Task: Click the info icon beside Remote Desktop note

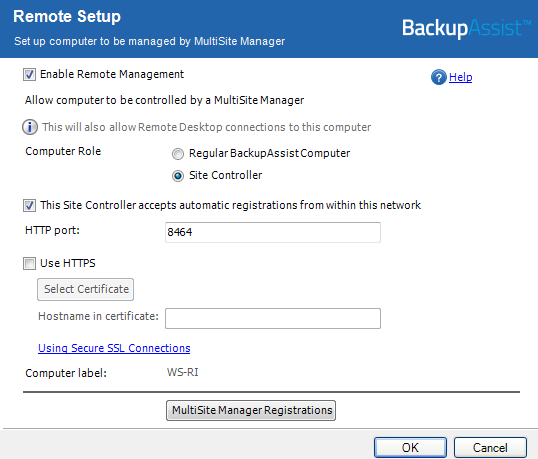Action: [x=30, y=127]
